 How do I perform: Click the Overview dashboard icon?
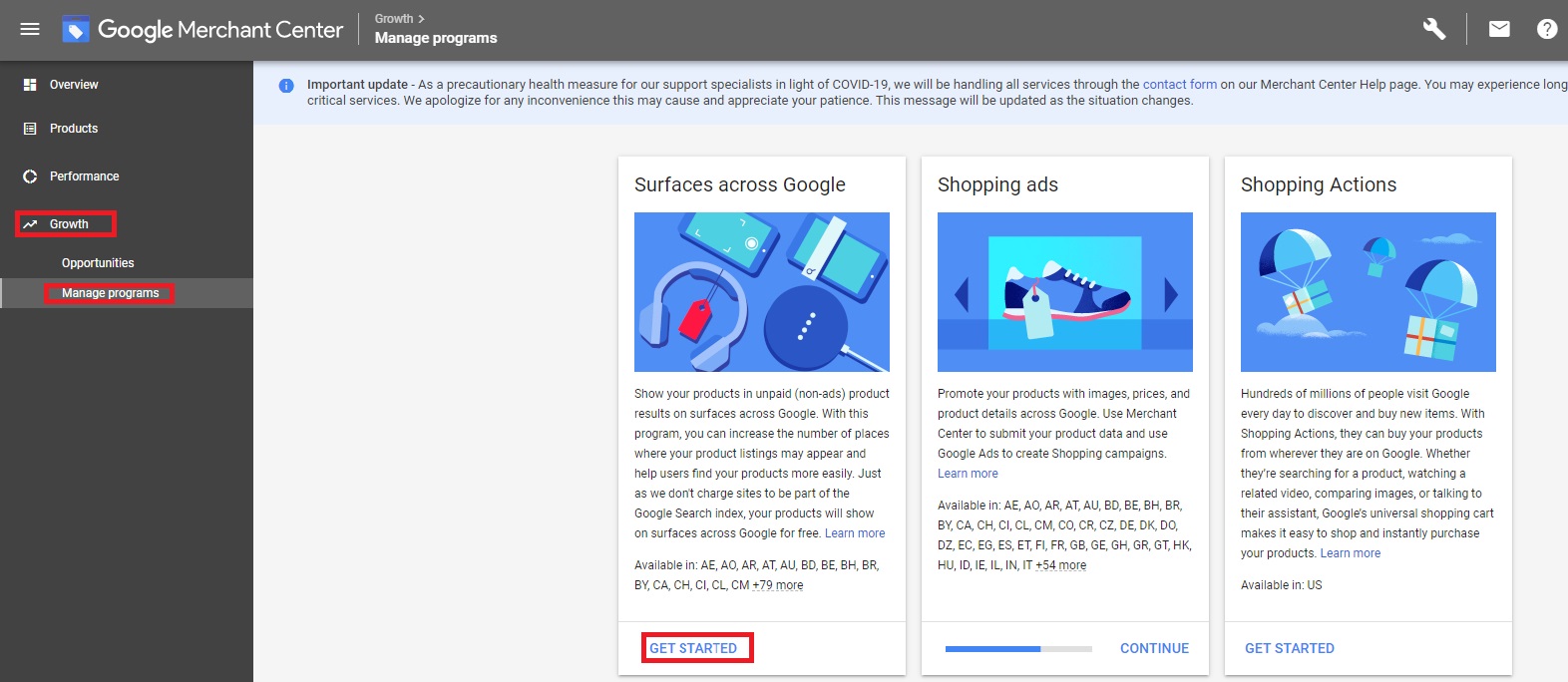click(30, 85)
